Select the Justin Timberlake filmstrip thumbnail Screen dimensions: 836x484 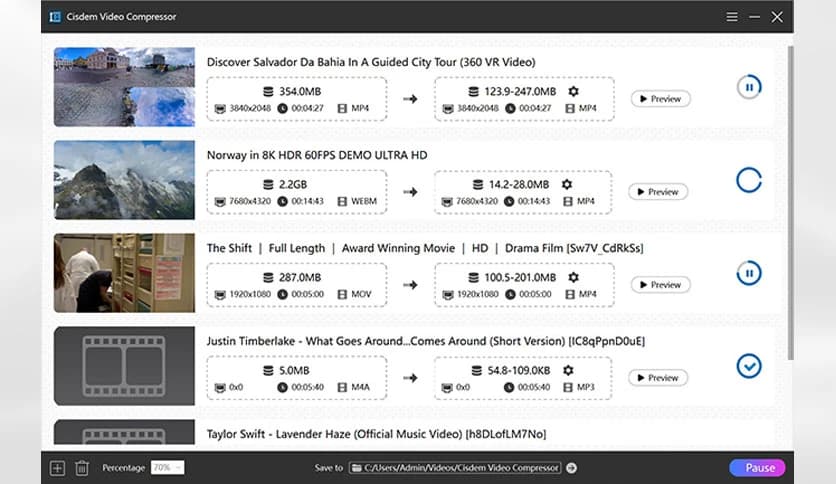coord(124,366)
